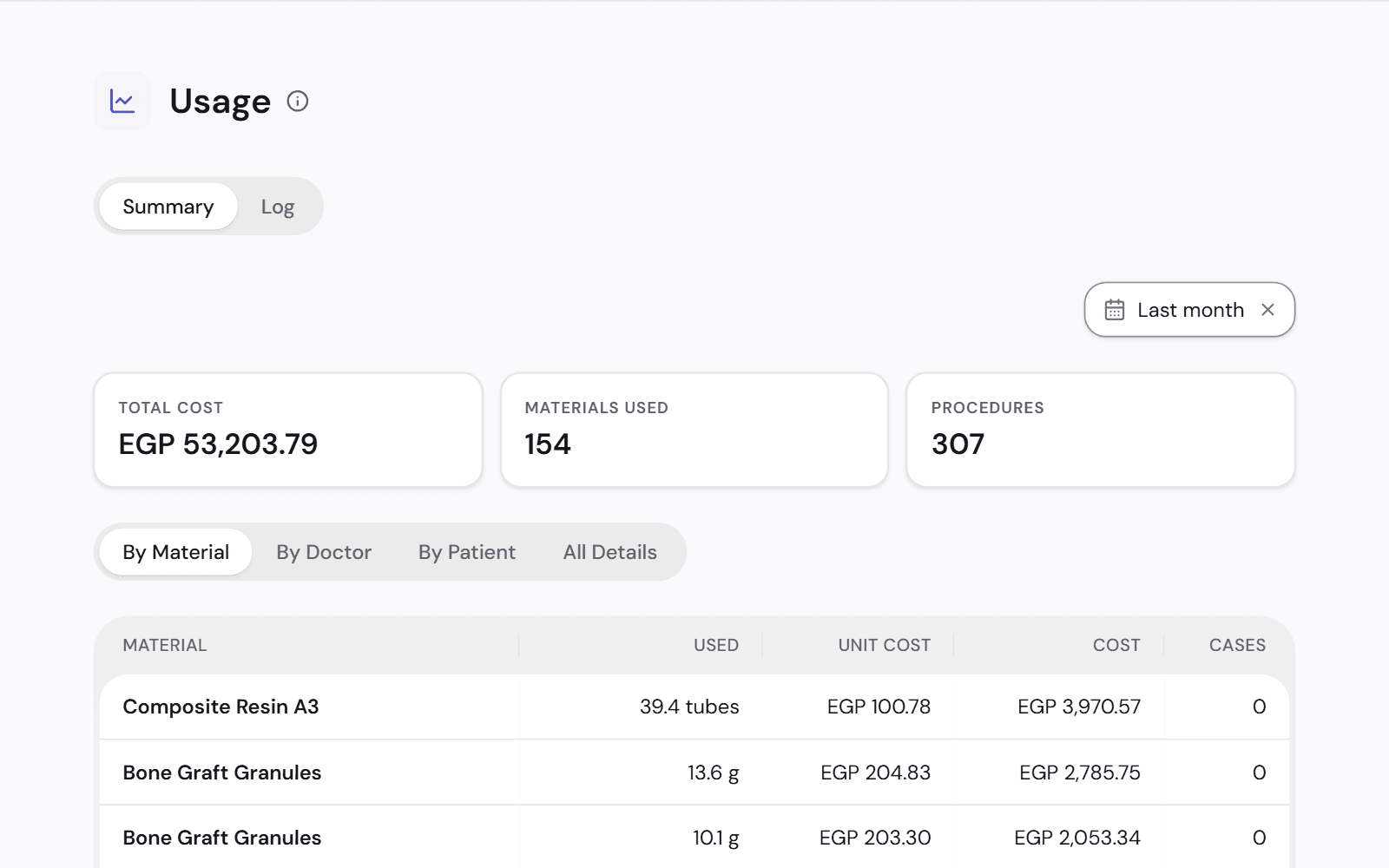Sort by the Used column header
The height and width of the screenshot is (868, 1389).
point(716,645)
